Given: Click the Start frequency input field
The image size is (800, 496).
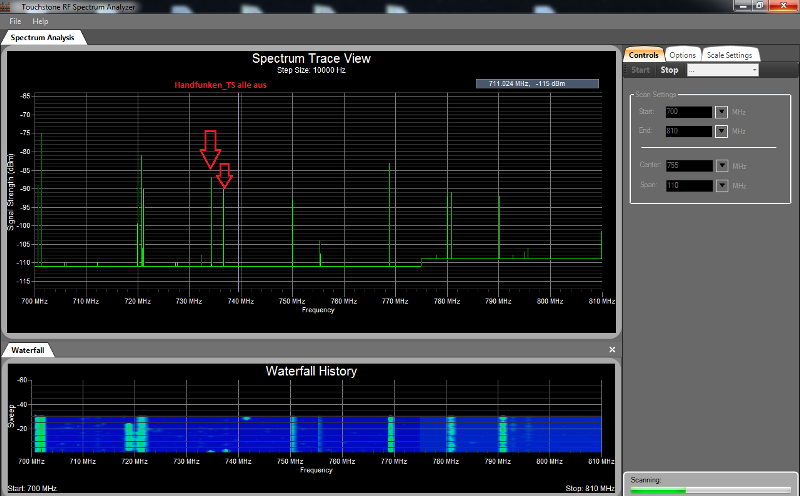Looking at the screenshot, I should (689, 112).
